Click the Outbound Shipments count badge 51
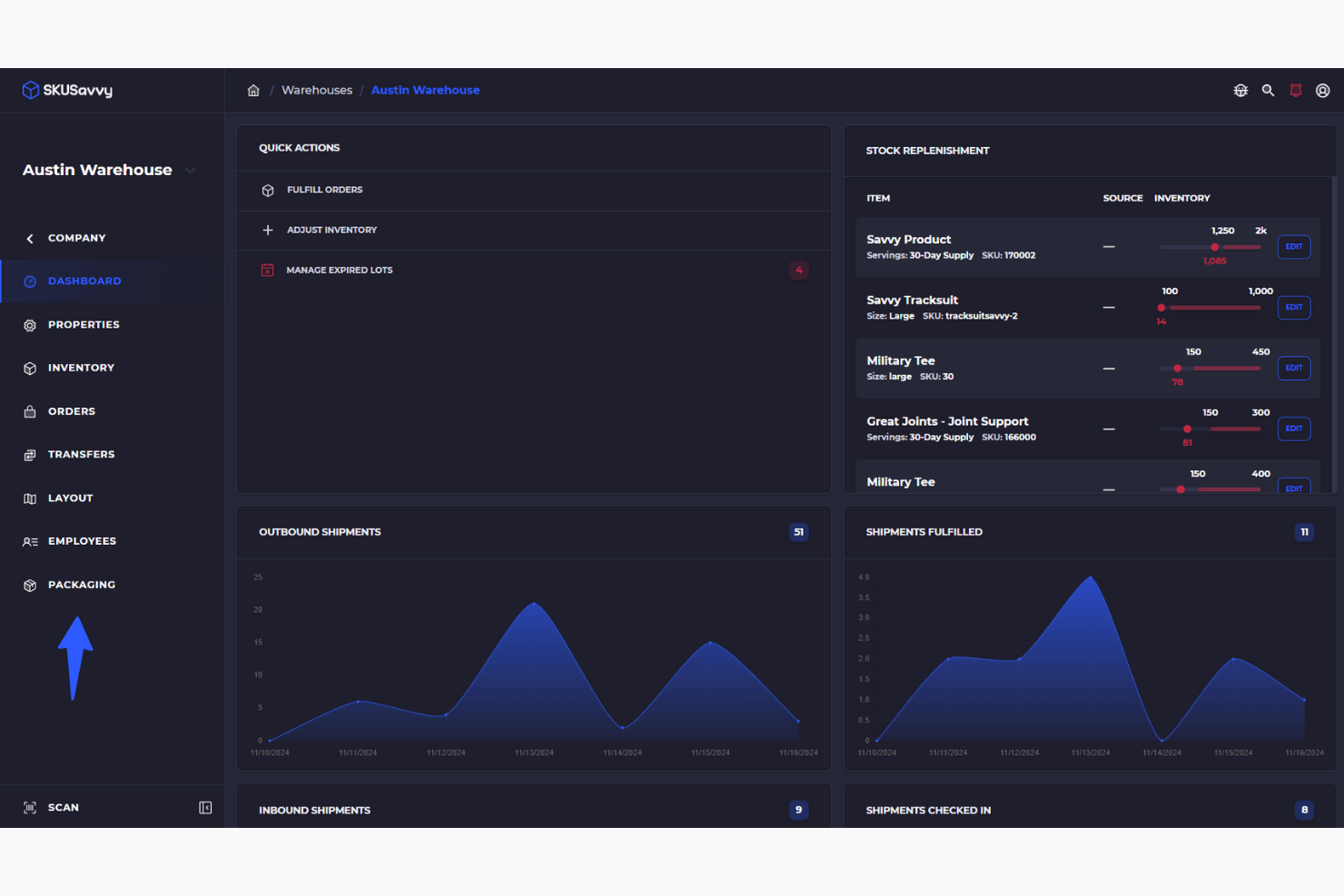Viewport: 1344px width, 896px height. (x=799, y=532)
